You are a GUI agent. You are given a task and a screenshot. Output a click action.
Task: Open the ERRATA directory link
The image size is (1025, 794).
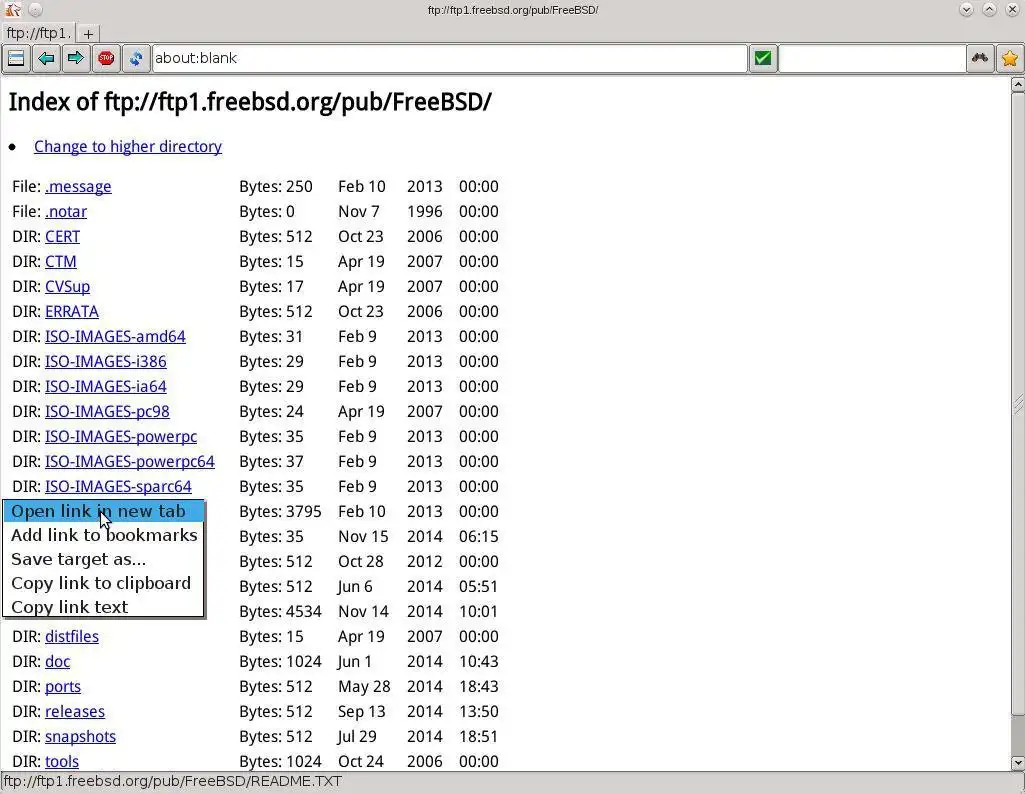click(72, 312)
